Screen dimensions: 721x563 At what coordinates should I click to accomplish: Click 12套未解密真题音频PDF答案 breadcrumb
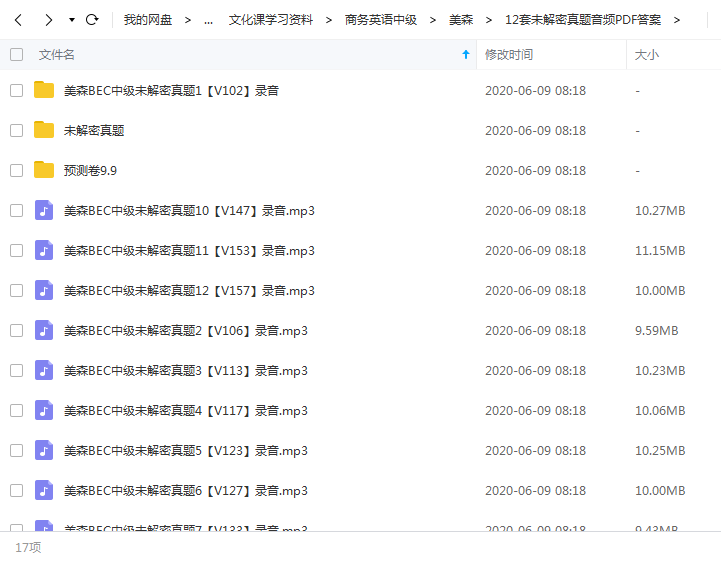click(x=583, y=20)
